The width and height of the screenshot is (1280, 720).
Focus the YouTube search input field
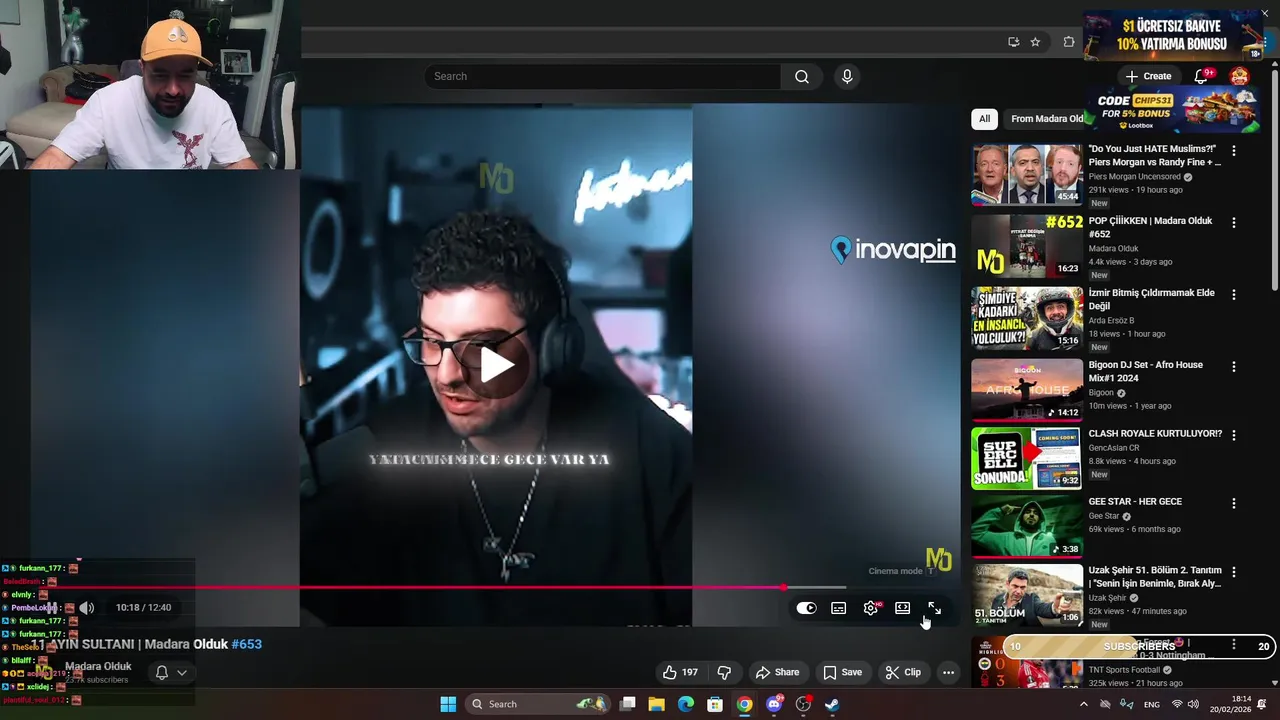click(x=603, y=77)
